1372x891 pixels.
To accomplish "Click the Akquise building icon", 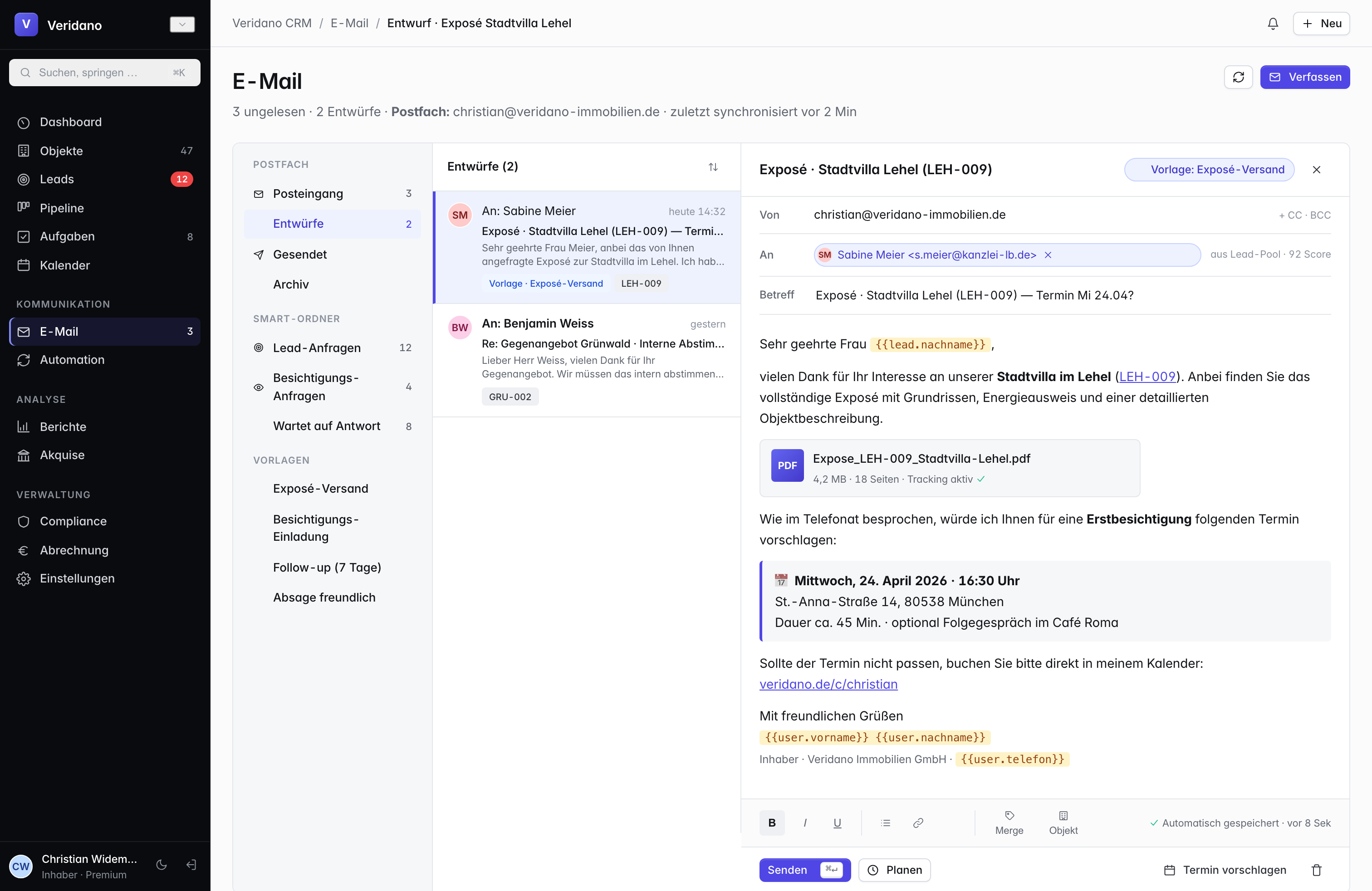I will click(x=23, y=455).
